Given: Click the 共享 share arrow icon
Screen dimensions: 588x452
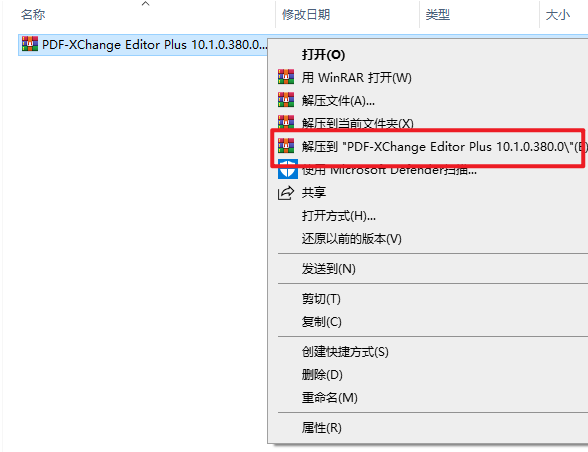Looking at the screenshot, I should coord(286,193).
